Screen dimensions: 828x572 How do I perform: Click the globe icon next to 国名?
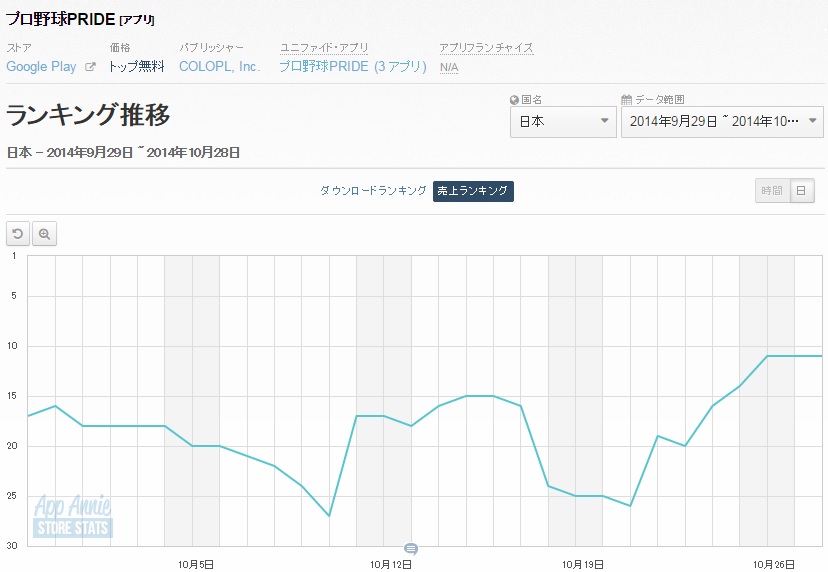514,99
